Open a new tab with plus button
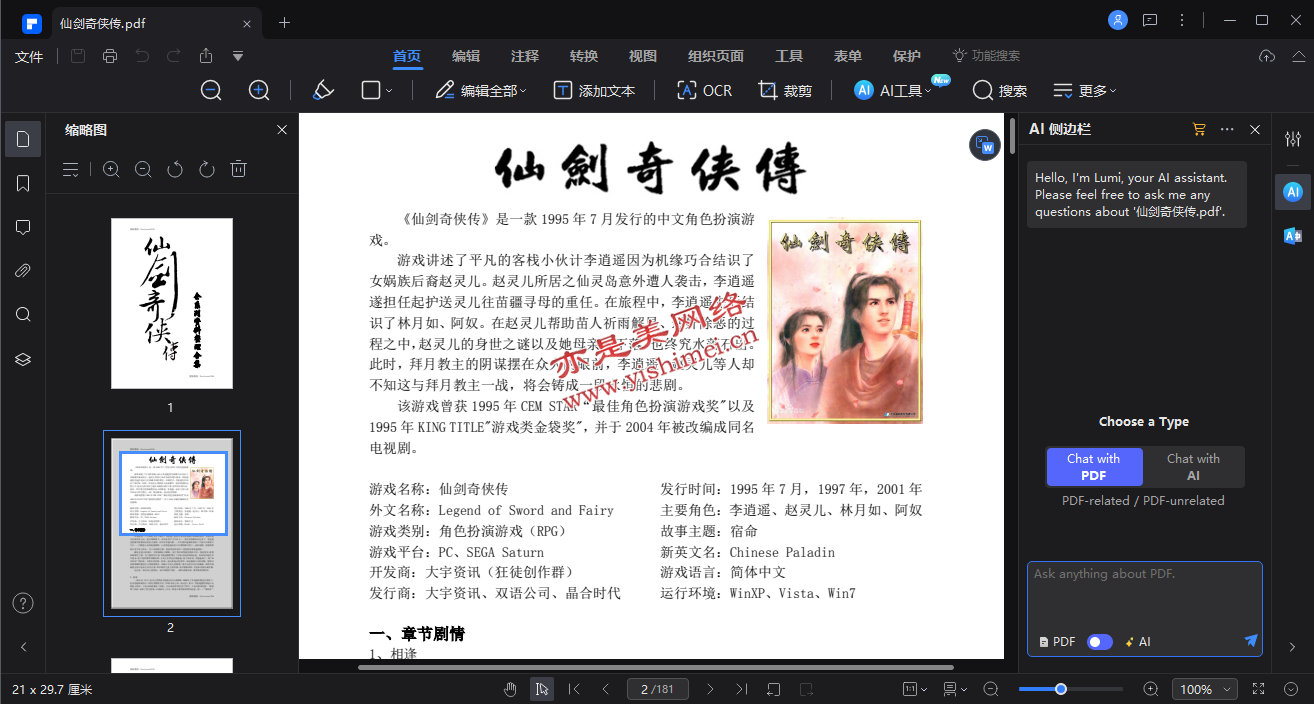Viewport: 1314px width, 704px height. coord(284,22)
